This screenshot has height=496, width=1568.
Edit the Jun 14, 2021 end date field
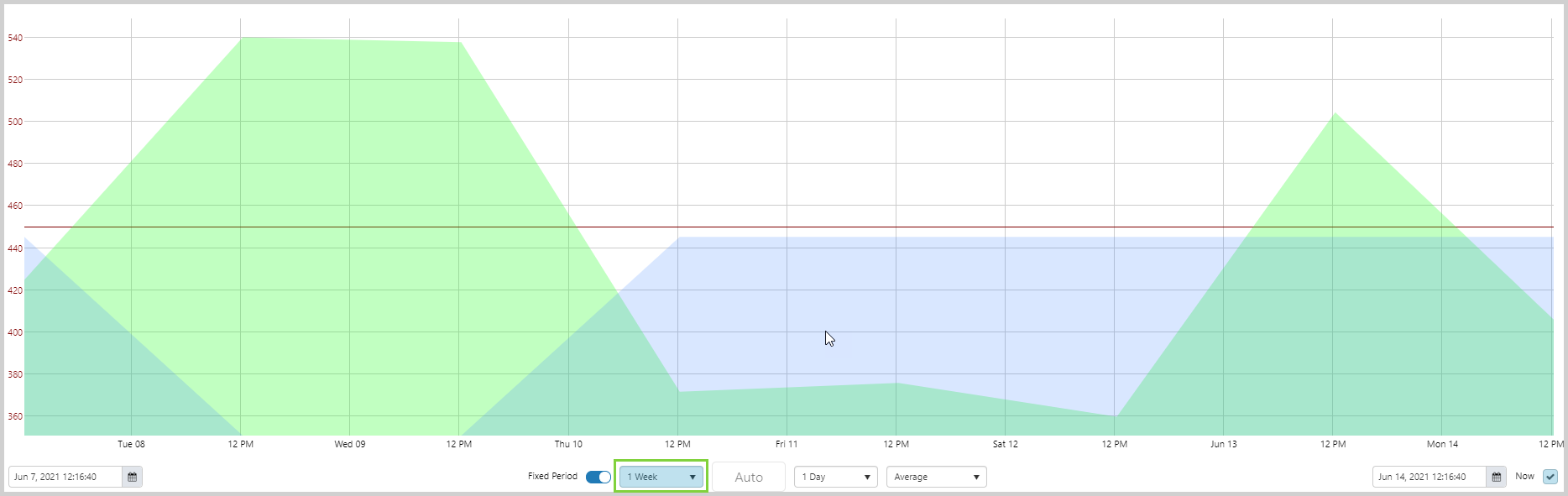[x=1429, y=477]
